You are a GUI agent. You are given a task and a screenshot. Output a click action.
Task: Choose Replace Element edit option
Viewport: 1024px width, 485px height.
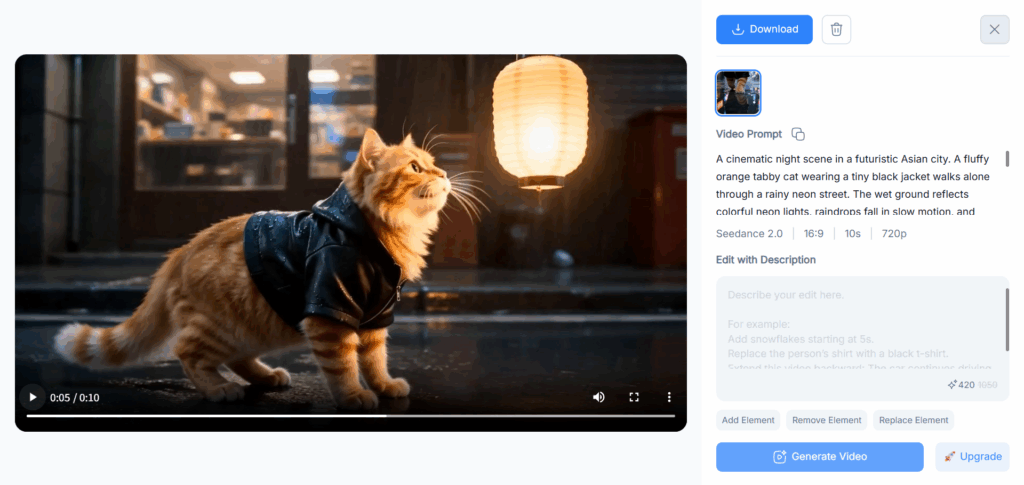(x=914, y=420)
